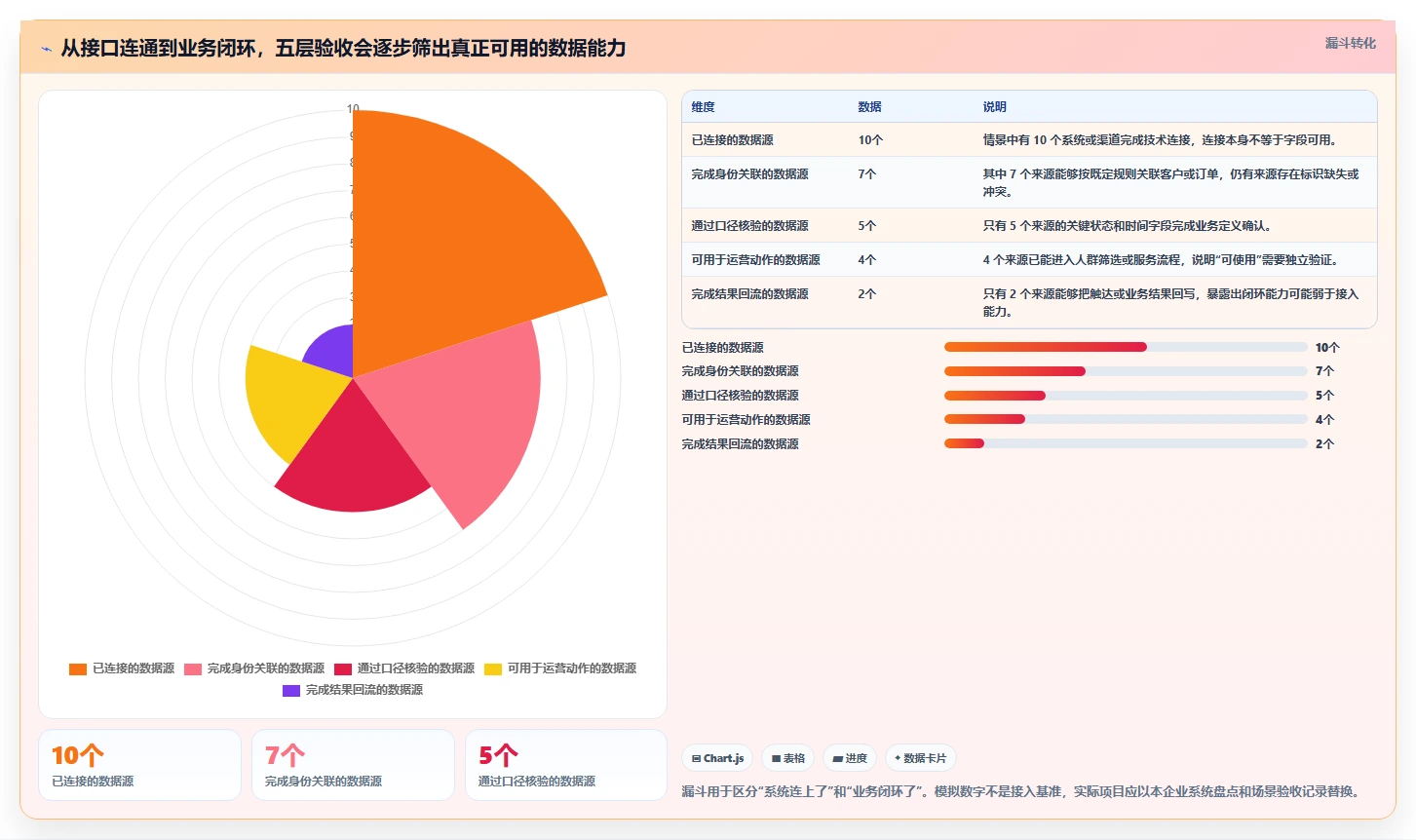Click the 已连接的数据源 progress bar
This screenshot has height=840, width=1416.
coord(1126,347)
